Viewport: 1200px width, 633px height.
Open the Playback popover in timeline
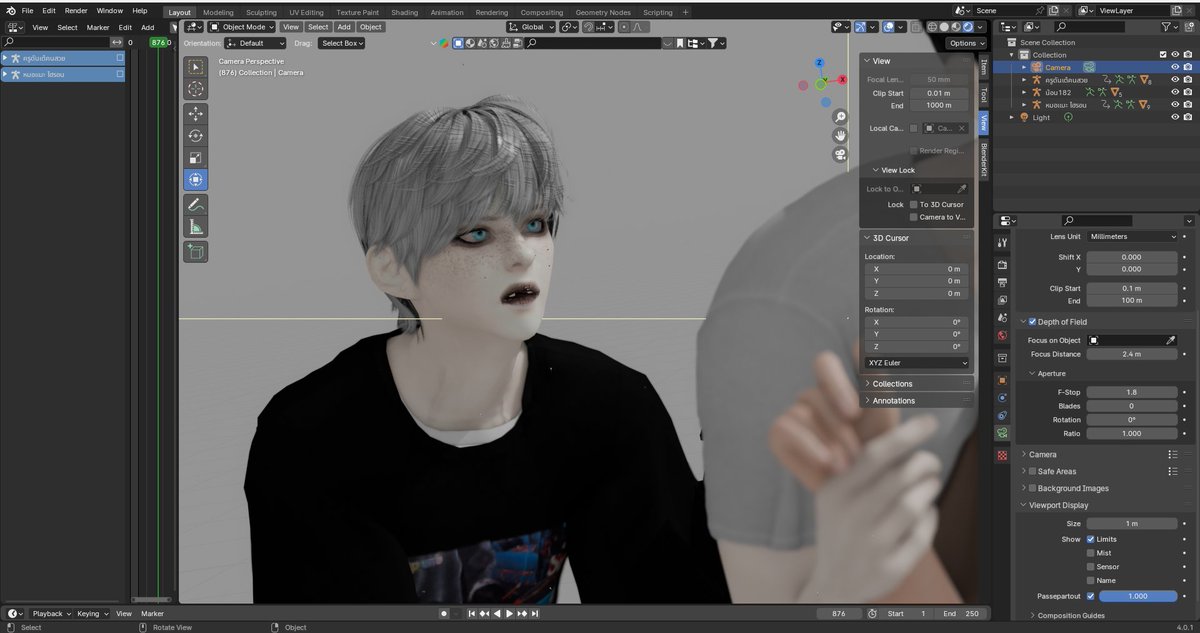50,613
